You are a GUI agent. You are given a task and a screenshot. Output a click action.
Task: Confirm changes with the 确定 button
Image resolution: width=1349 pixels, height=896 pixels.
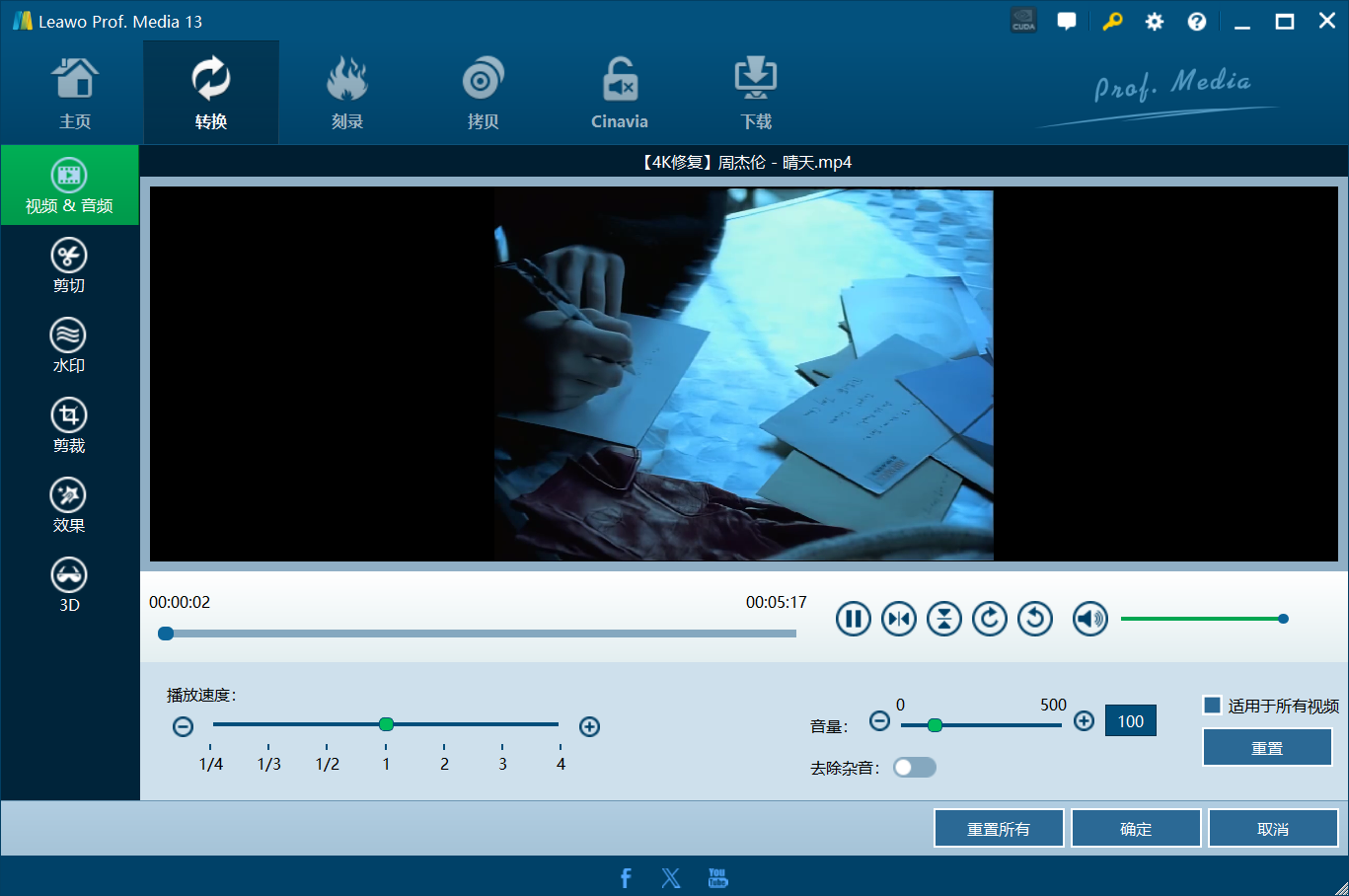coord(1136,829)
